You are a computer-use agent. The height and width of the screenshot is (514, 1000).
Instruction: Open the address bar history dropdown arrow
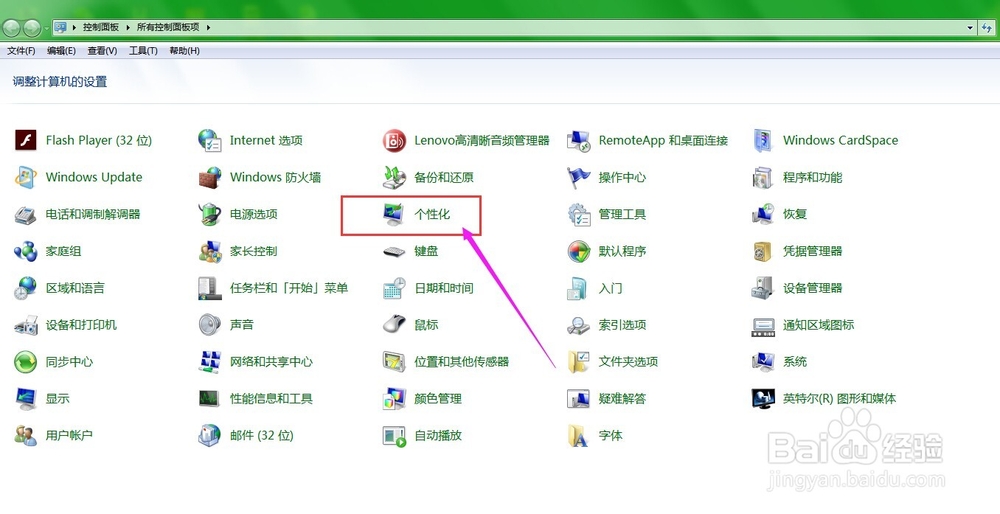[969, 27]
